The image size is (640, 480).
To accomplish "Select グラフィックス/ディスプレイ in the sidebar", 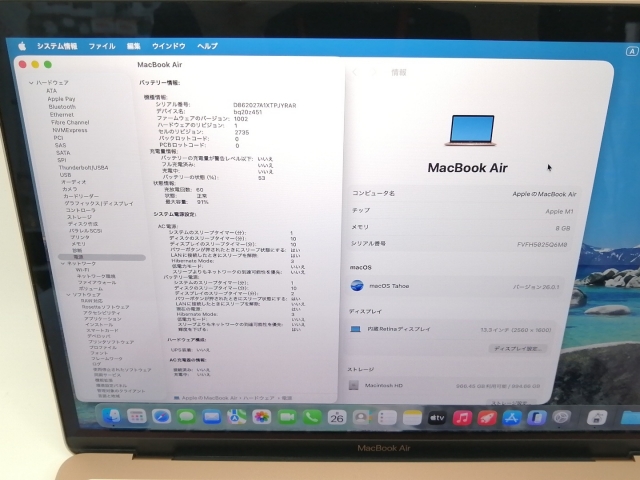I will point(99,203).
